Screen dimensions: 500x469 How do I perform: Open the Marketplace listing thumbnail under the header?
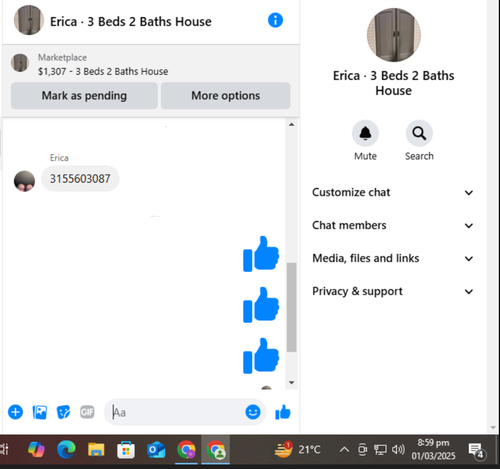(20, 63)
